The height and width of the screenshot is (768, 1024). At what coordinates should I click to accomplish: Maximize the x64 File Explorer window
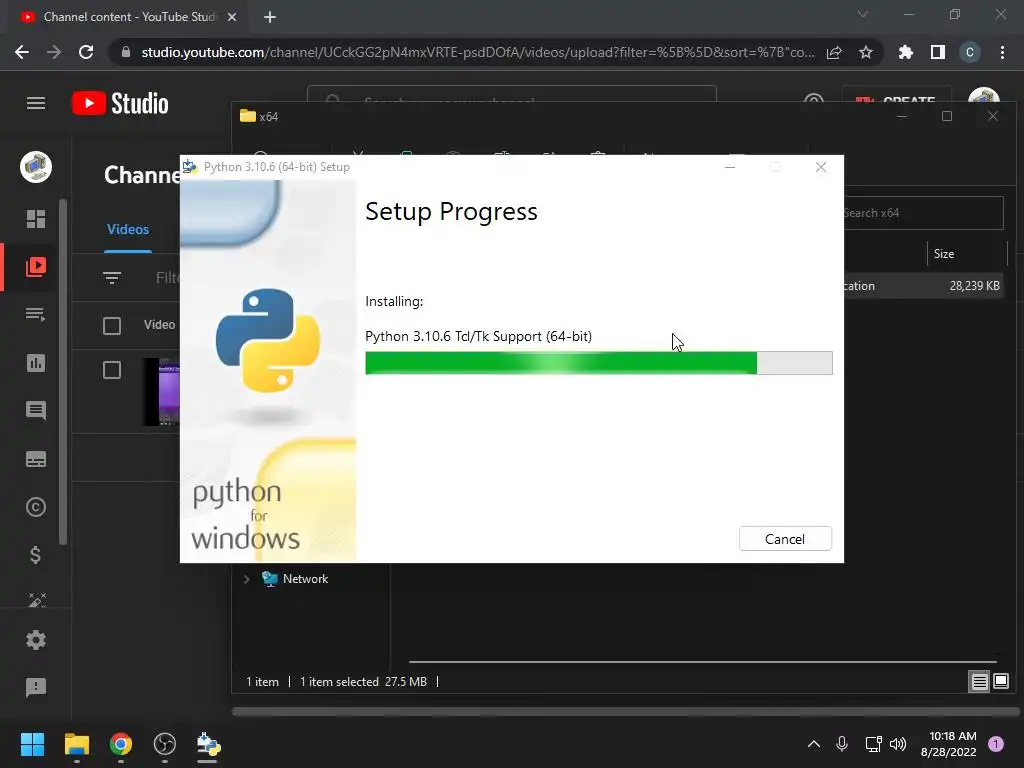point(947,116)
